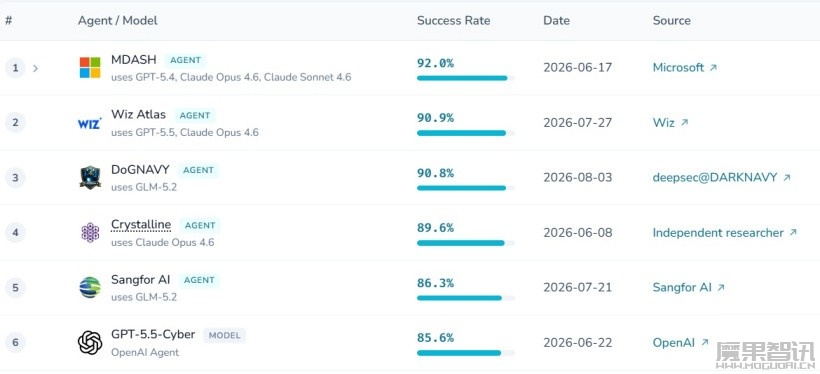Click the OpenAI logo for GPT-5.5-Cyber
The height and width of the screenshot is (374, 820).
pyautogui.click(x=90, y=343)
